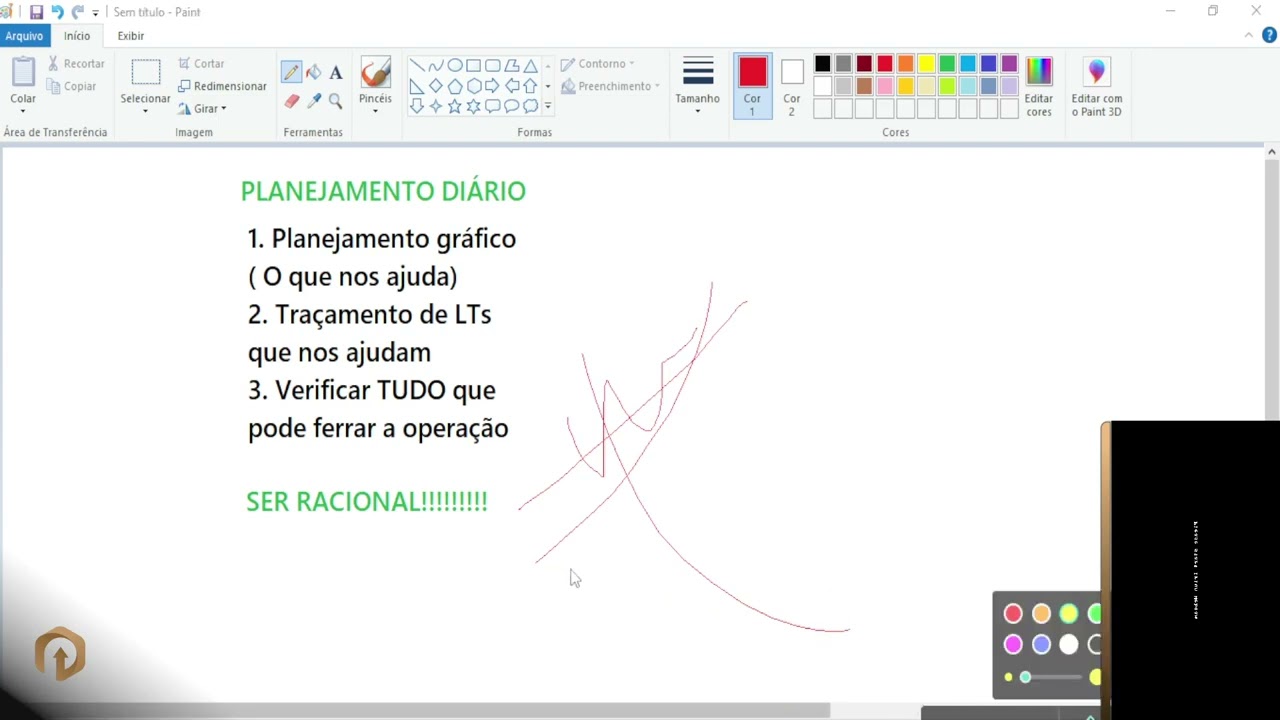Open Quick Access Toolbar customize arrow
This screenshot has height=720, width=1280.
point(96,13)
